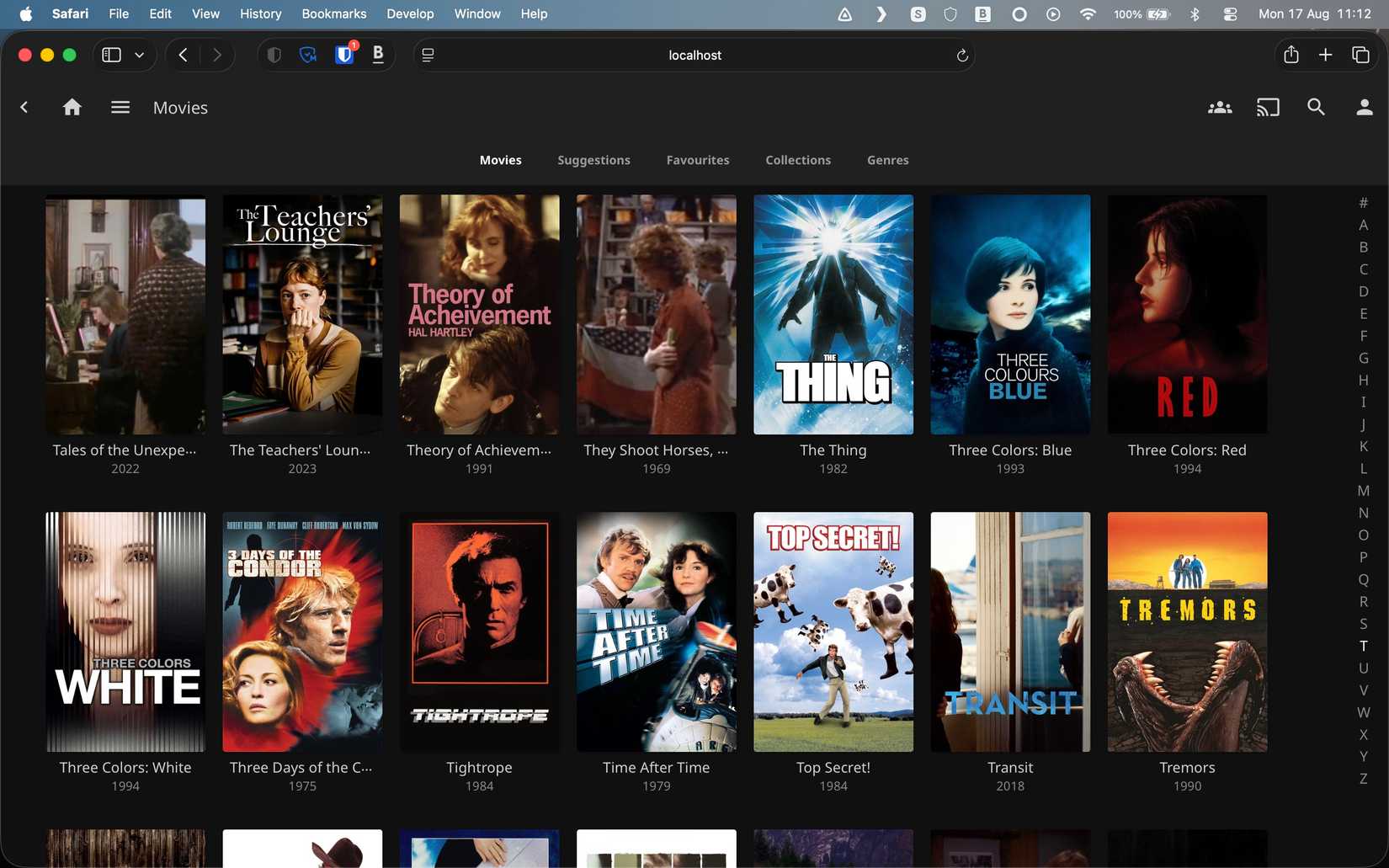The image size is (1389, 868).
Task: Open the Jellyfin home icon
Action: (x=72, y=107)
